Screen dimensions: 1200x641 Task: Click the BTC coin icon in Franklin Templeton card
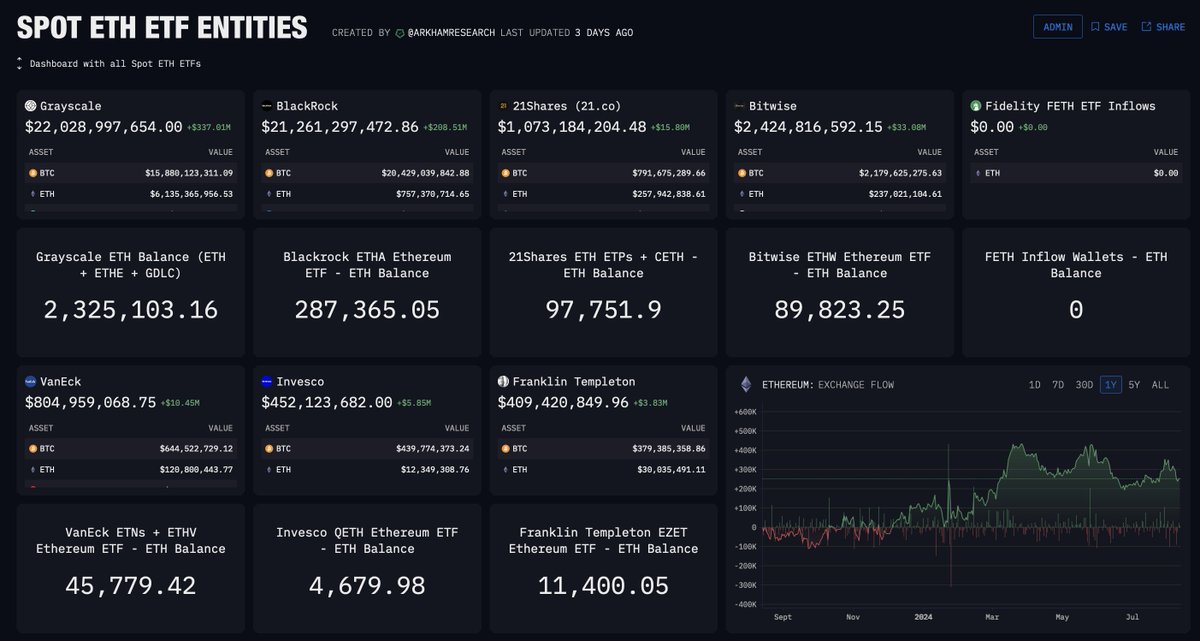click(506, 448)
